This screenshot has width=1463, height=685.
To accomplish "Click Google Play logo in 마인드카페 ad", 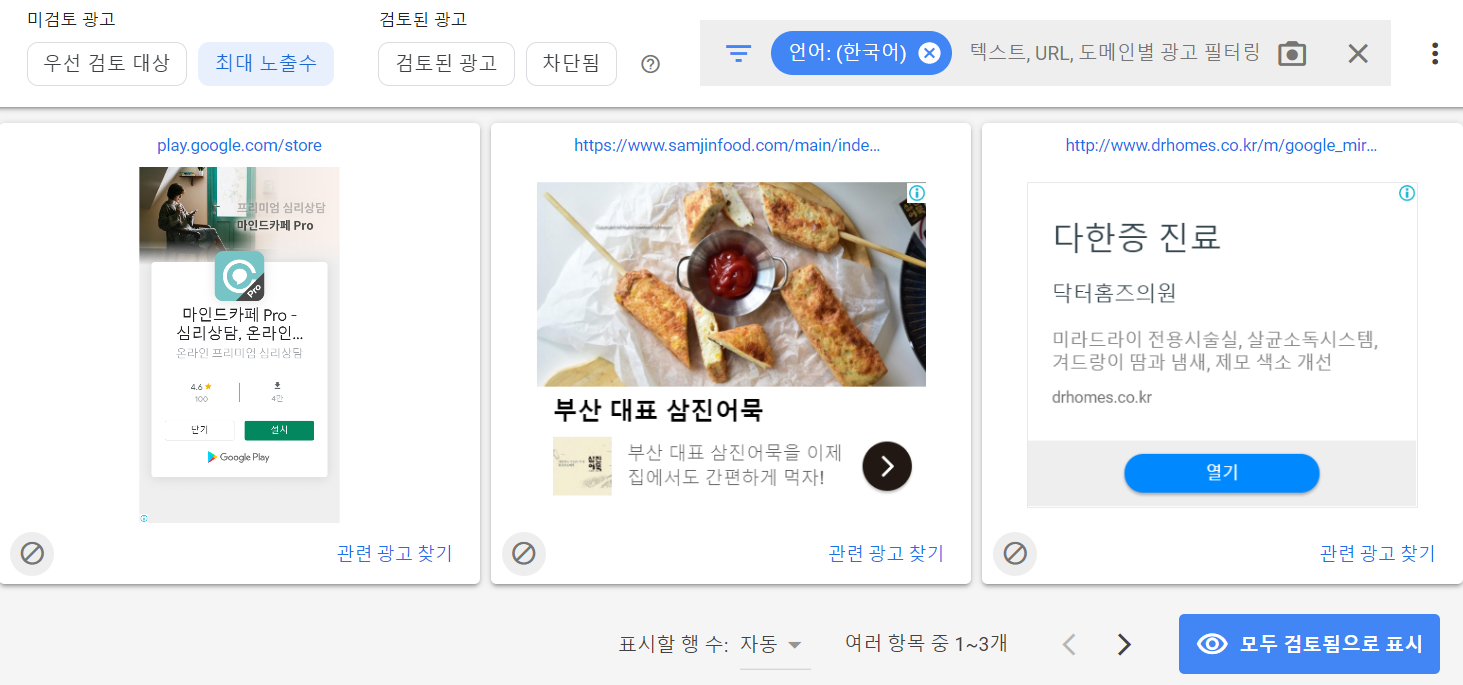I will 239,457.
